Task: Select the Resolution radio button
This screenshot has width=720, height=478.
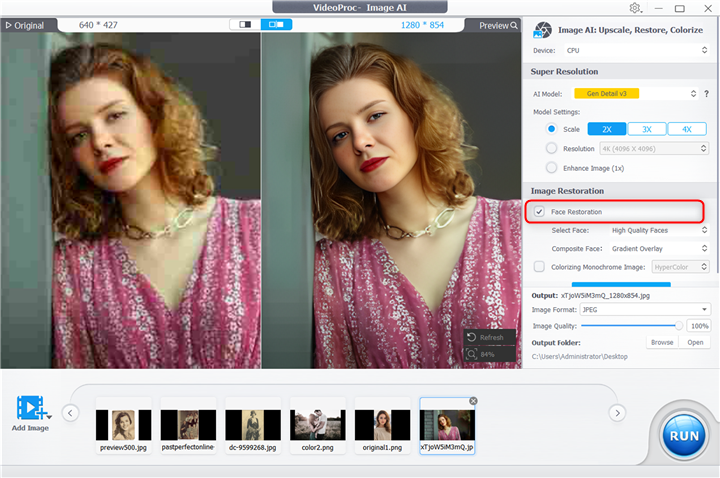Action: [551, 148]
